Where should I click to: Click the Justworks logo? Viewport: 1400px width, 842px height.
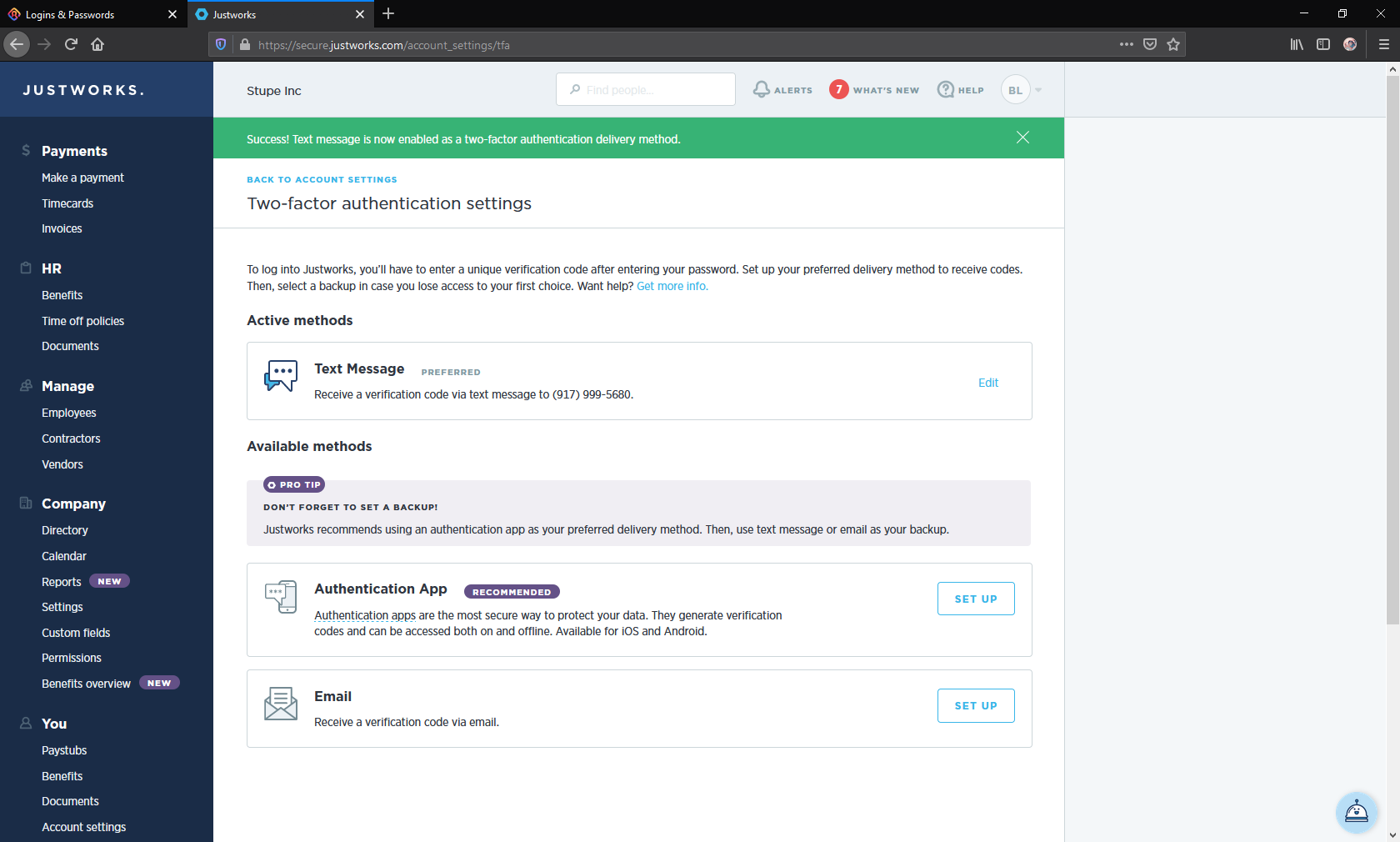tap(83, 90)
